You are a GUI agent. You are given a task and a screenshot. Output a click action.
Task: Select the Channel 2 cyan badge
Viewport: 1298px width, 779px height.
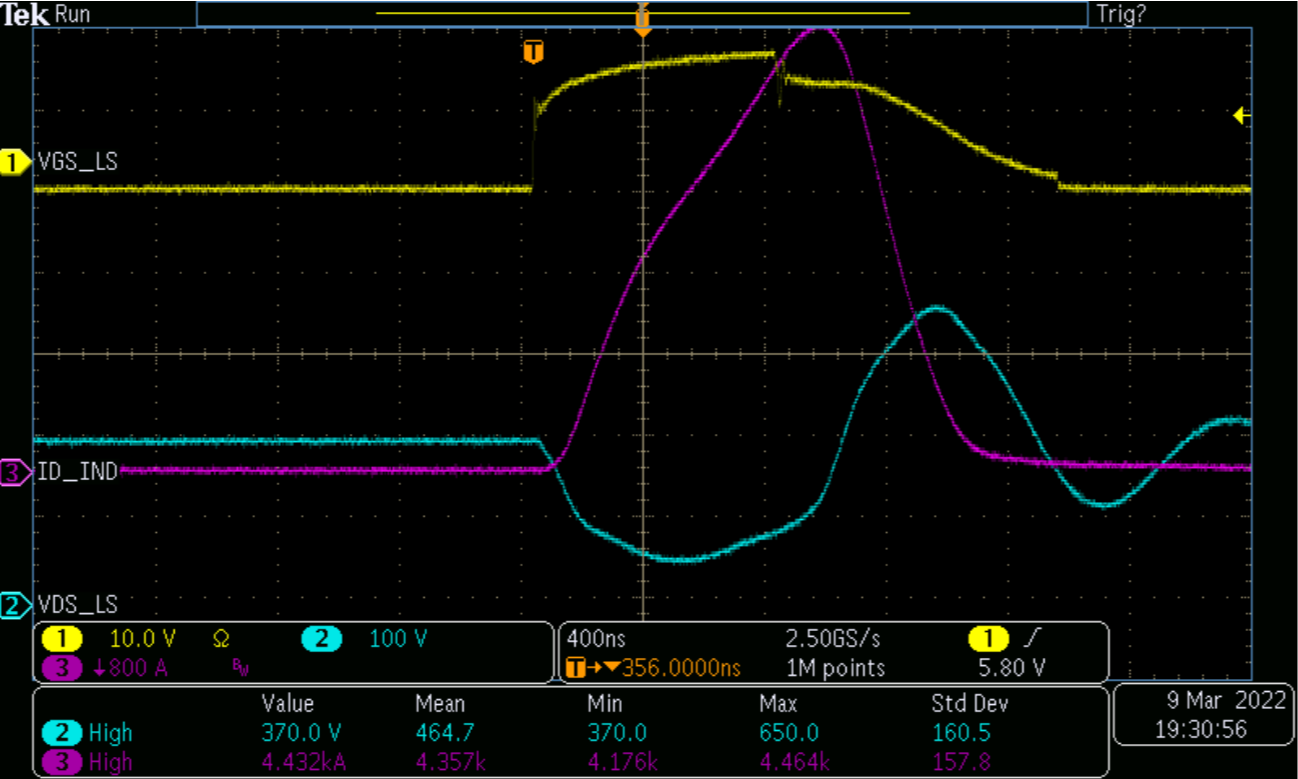click(322, 639)
